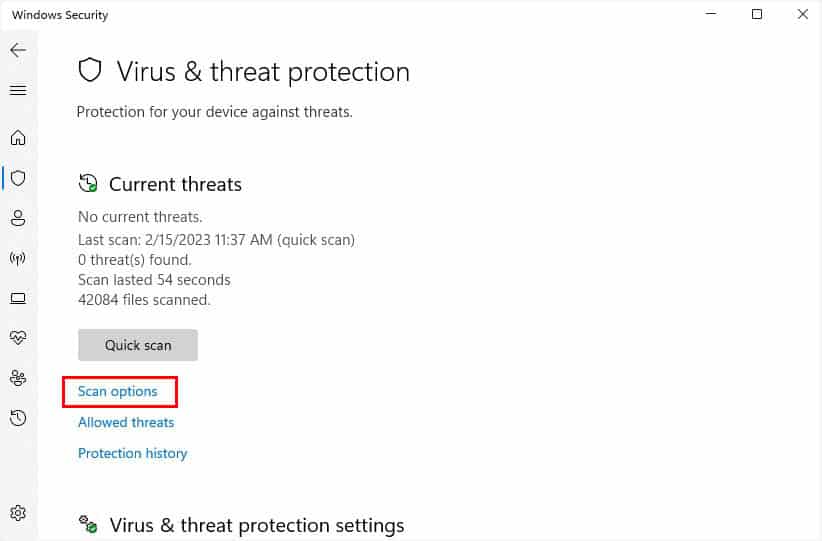Open Protection history link
The image size is (822, 541).
(x=133, y=453)
